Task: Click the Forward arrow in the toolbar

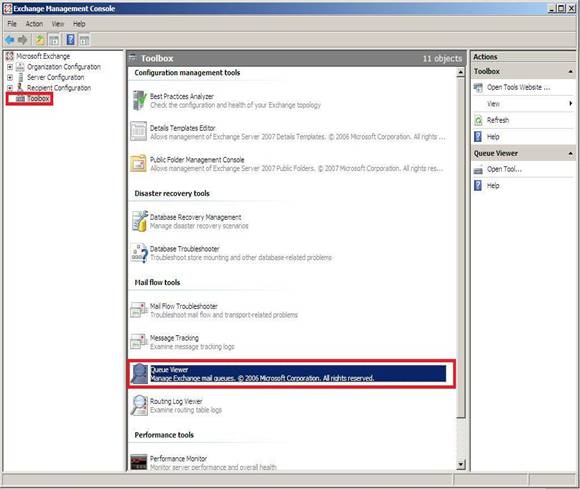Action: pyautogui.click(x=23, y=40)
